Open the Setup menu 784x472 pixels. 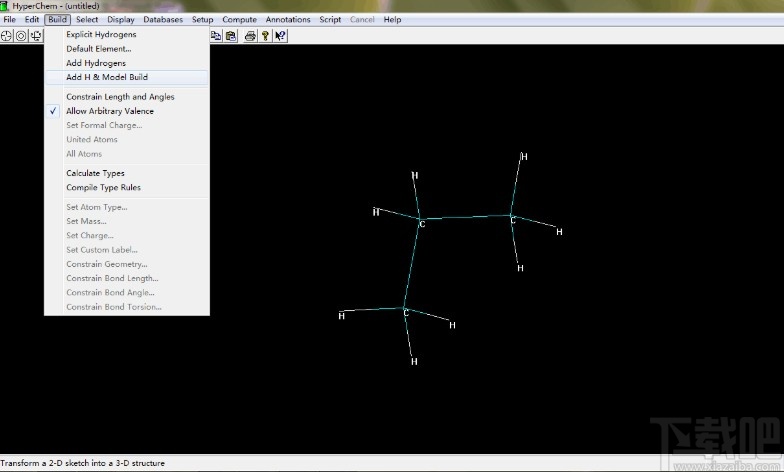pos(202,20)
